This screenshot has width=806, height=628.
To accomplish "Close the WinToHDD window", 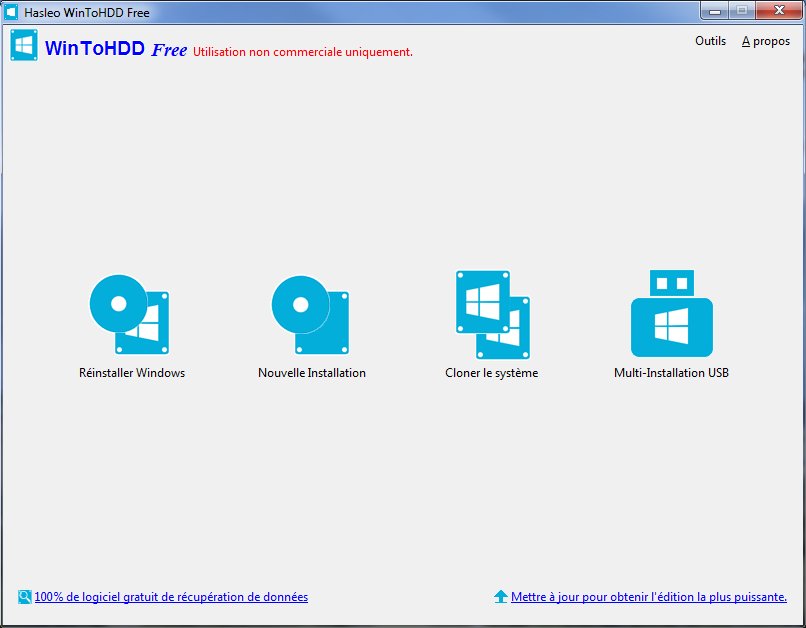I will coord(779,10).
